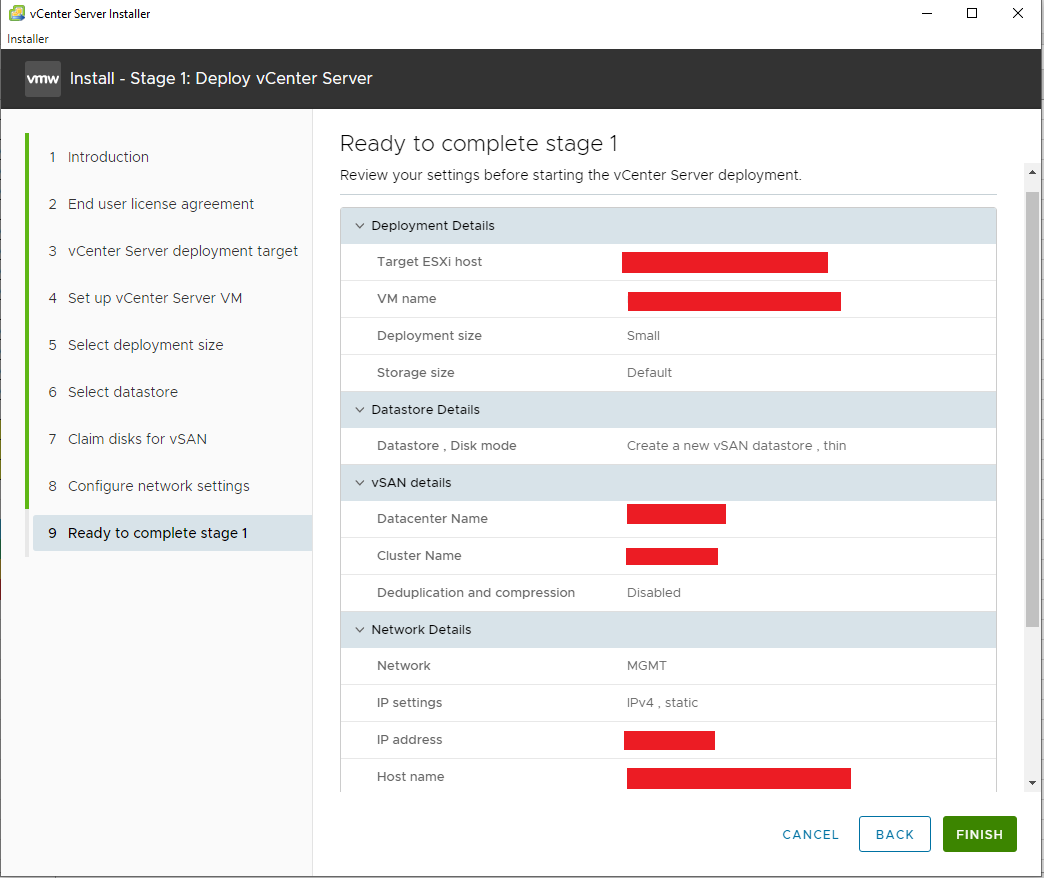Click the VM name label
This screenshot has height=878, width=1044.
coord(407,299)
